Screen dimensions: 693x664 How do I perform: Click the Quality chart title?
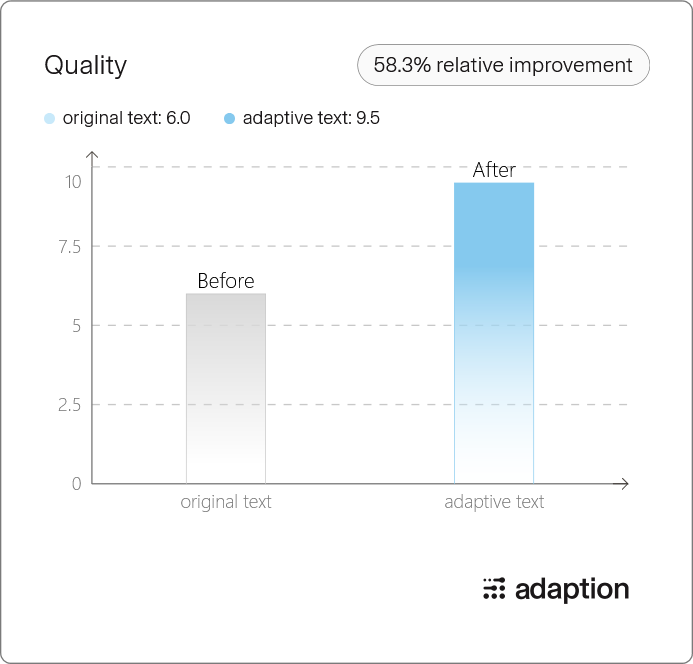(x=86, y=65)
